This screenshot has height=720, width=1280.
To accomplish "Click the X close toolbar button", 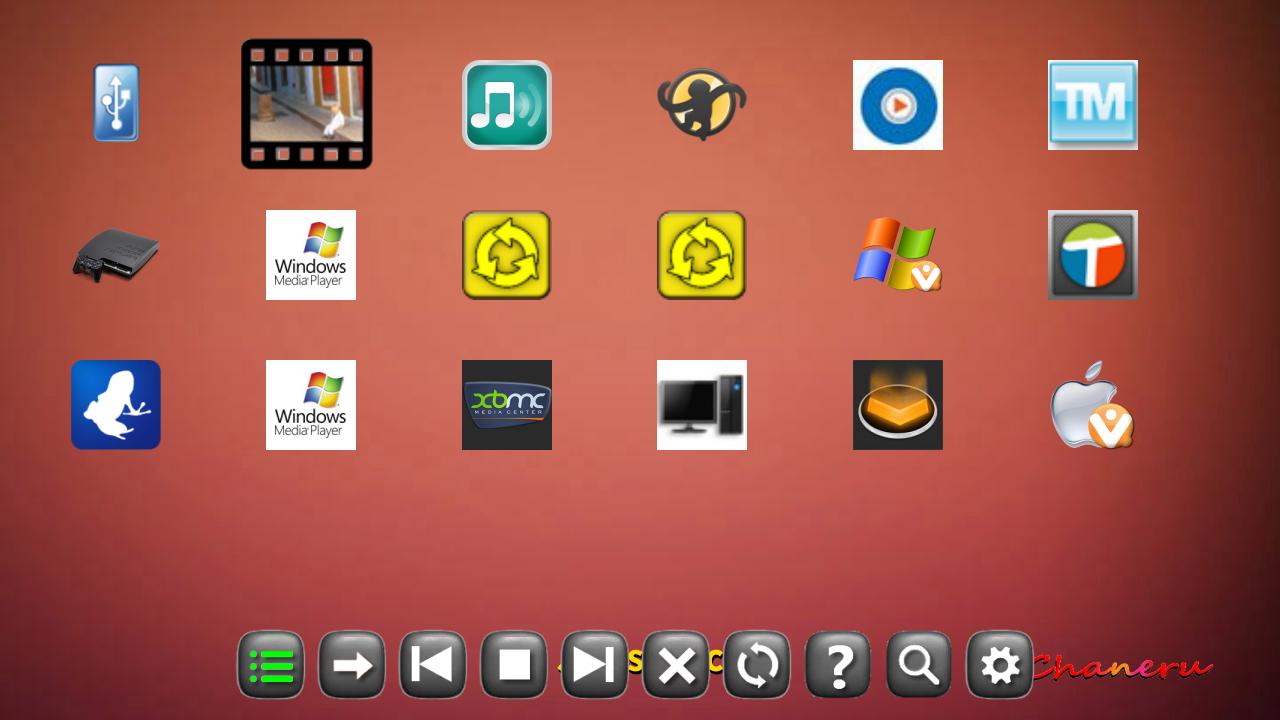I will 676,665.
